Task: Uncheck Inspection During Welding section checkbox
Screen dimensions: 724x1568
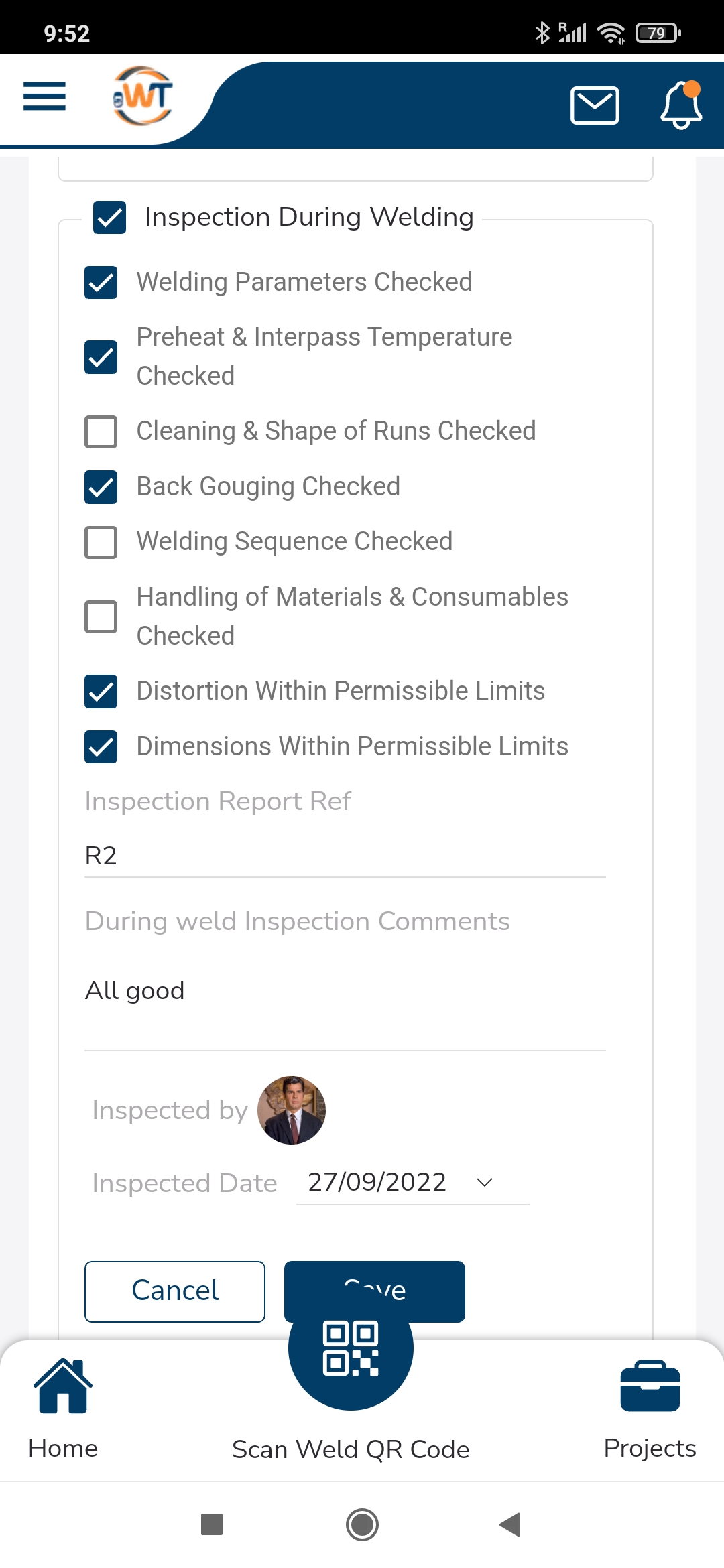Action: pyautogui.click(x=109, y=217)
